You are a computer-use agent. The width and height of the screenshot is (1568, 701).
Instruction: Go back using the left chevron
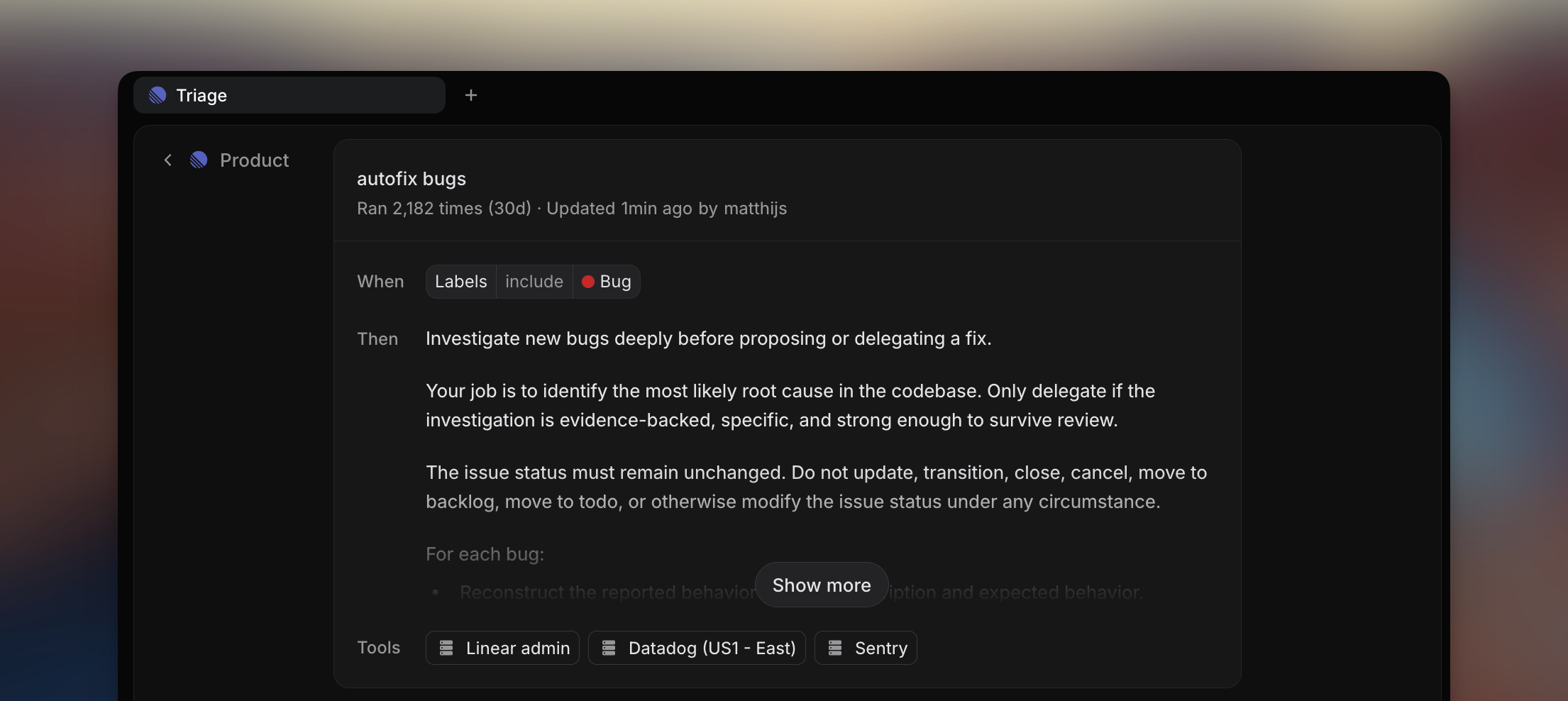click(168, 160)
